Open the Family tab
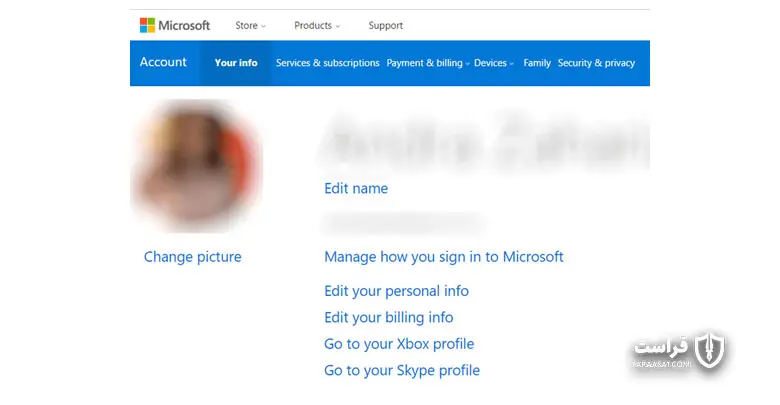 537,63
